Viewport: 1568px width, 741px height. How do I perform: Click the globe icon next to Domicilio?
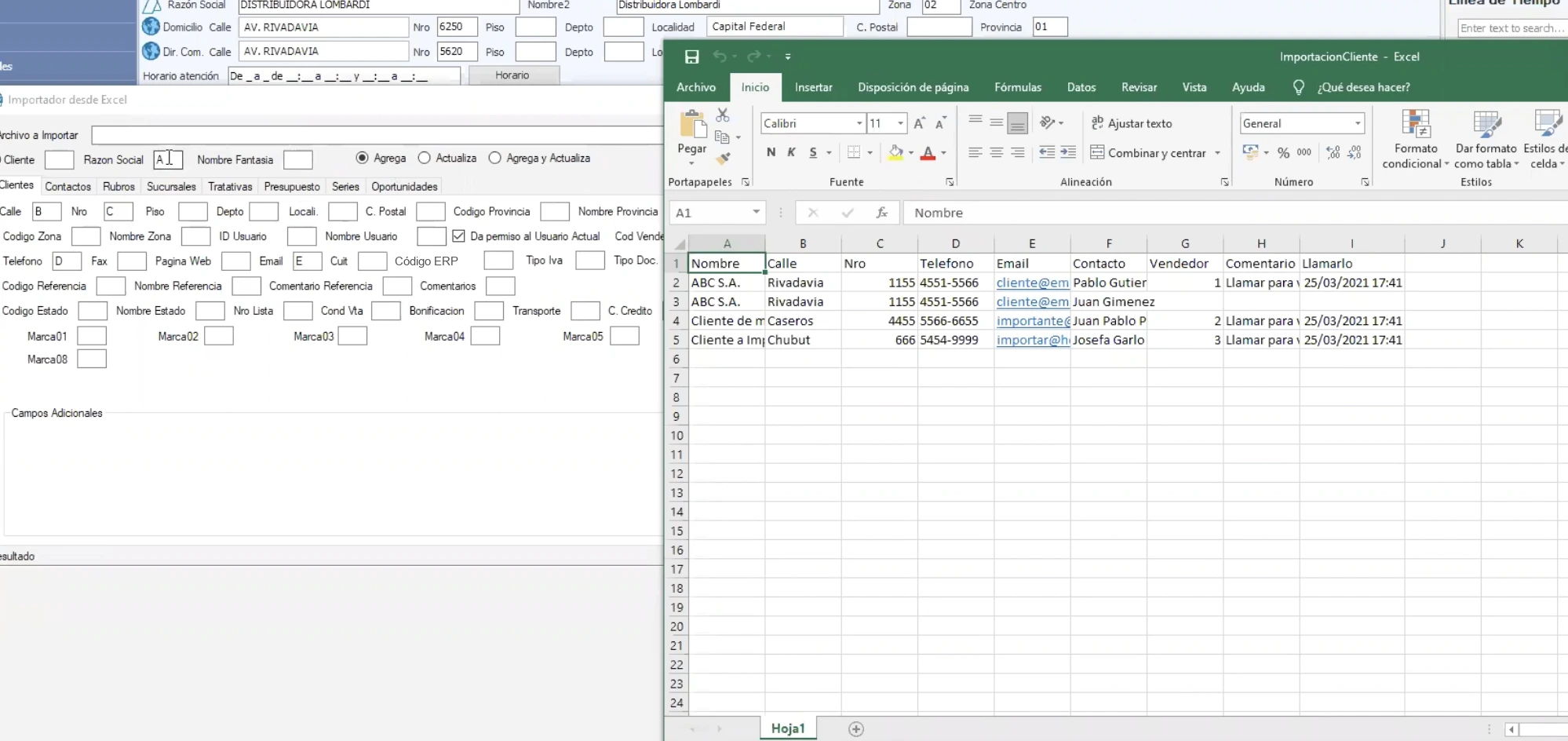click(x=151, y=26)
